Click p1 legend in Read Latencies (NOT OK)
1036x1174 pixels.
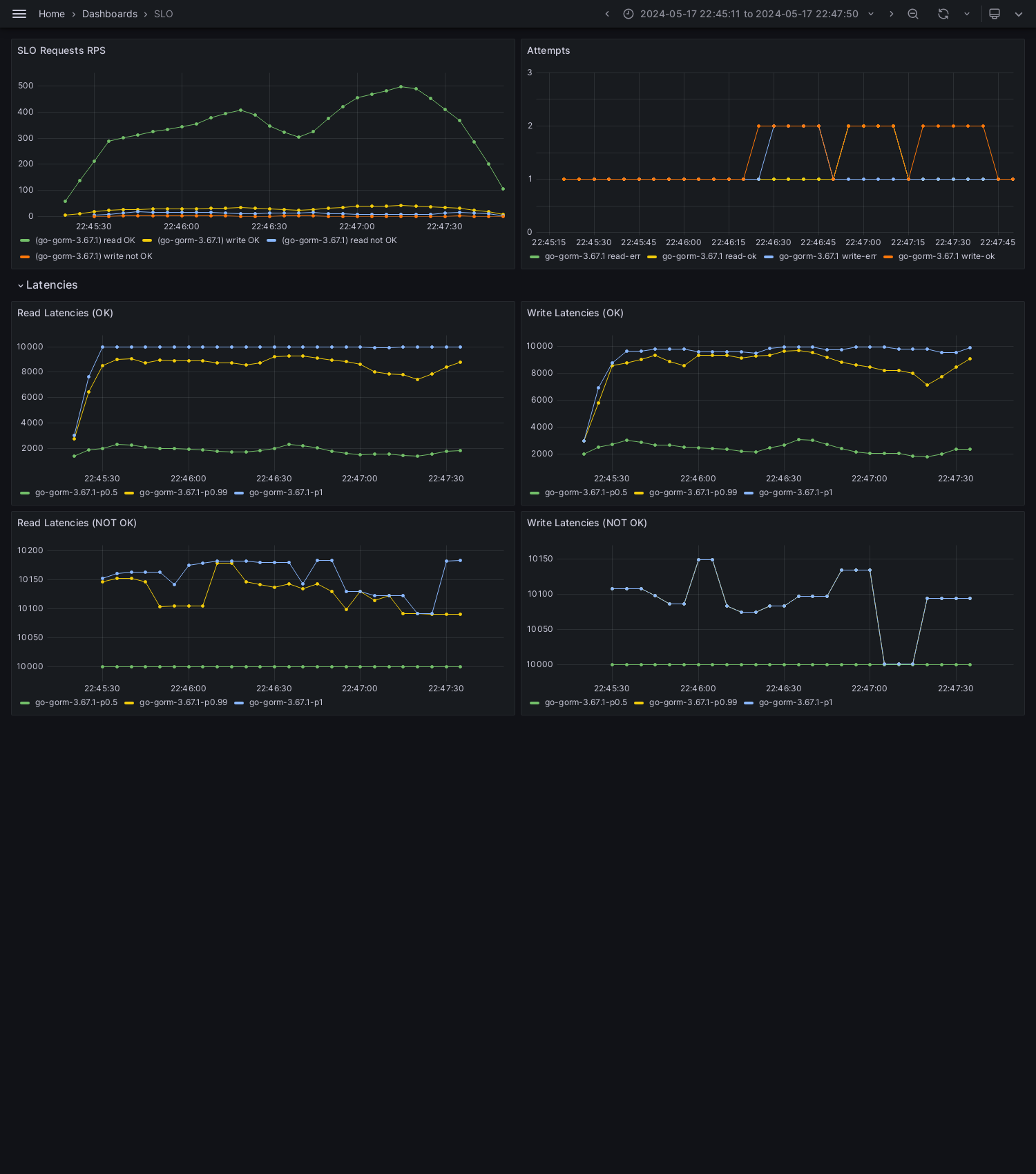286,702
